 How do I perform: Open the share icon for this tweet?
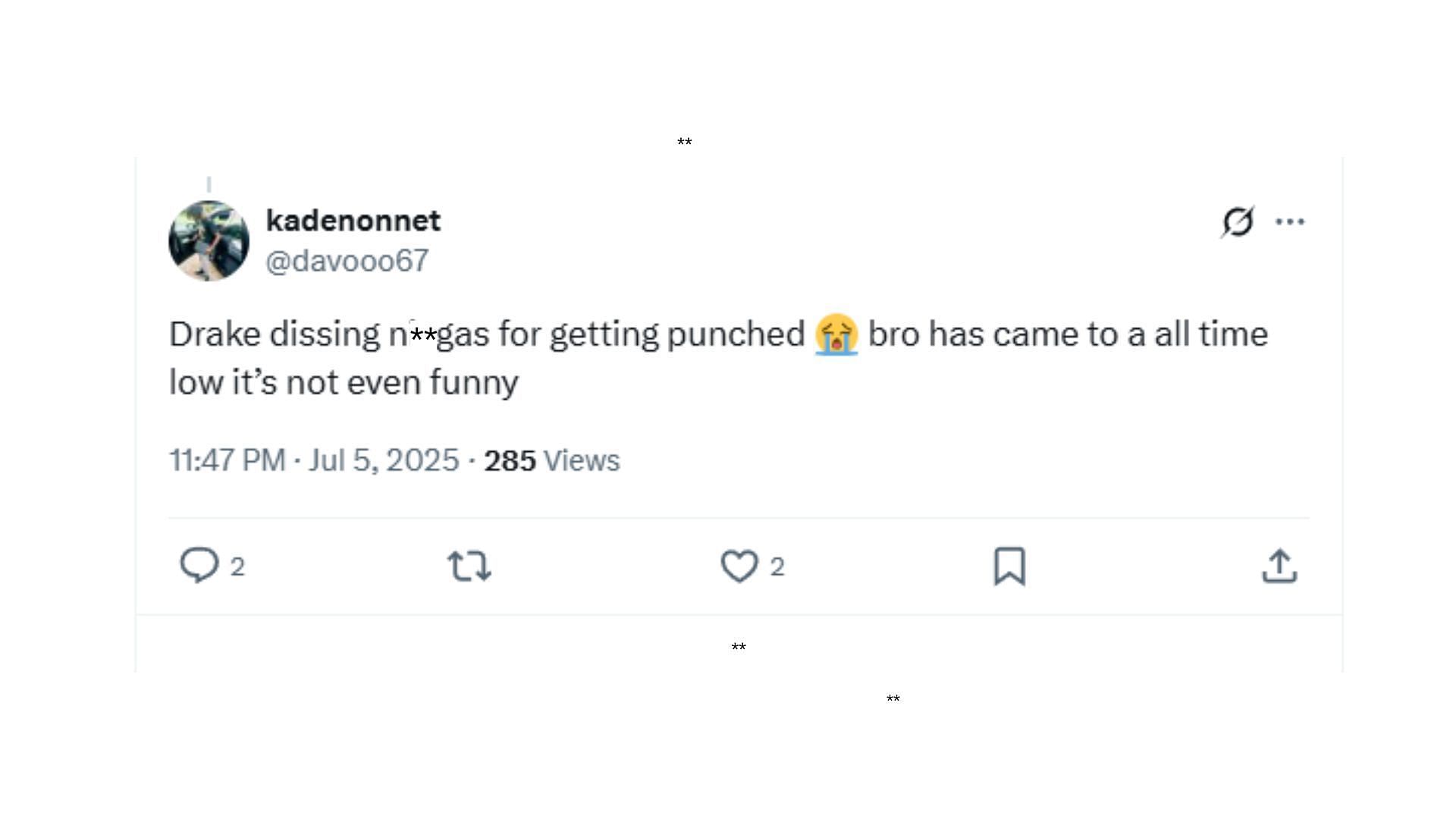pos(1279,566)
